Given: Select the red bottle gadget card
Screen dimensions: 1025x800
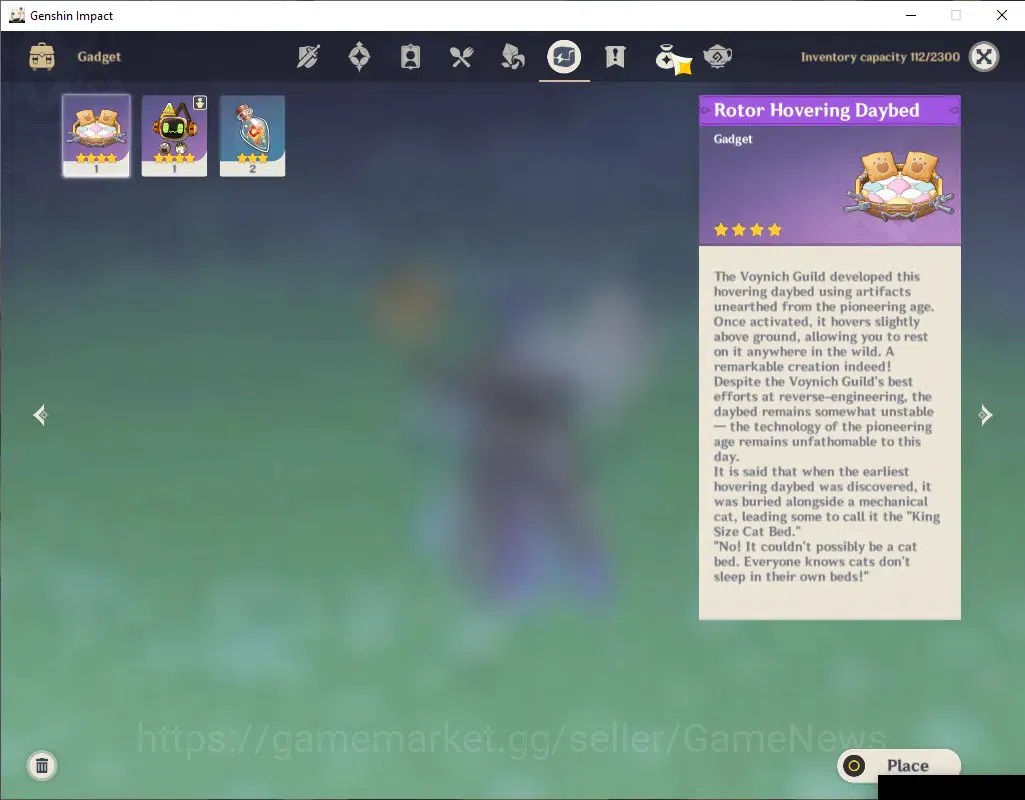Looking at the screenshot, I should pyautogui.click(x=252, y=136).
